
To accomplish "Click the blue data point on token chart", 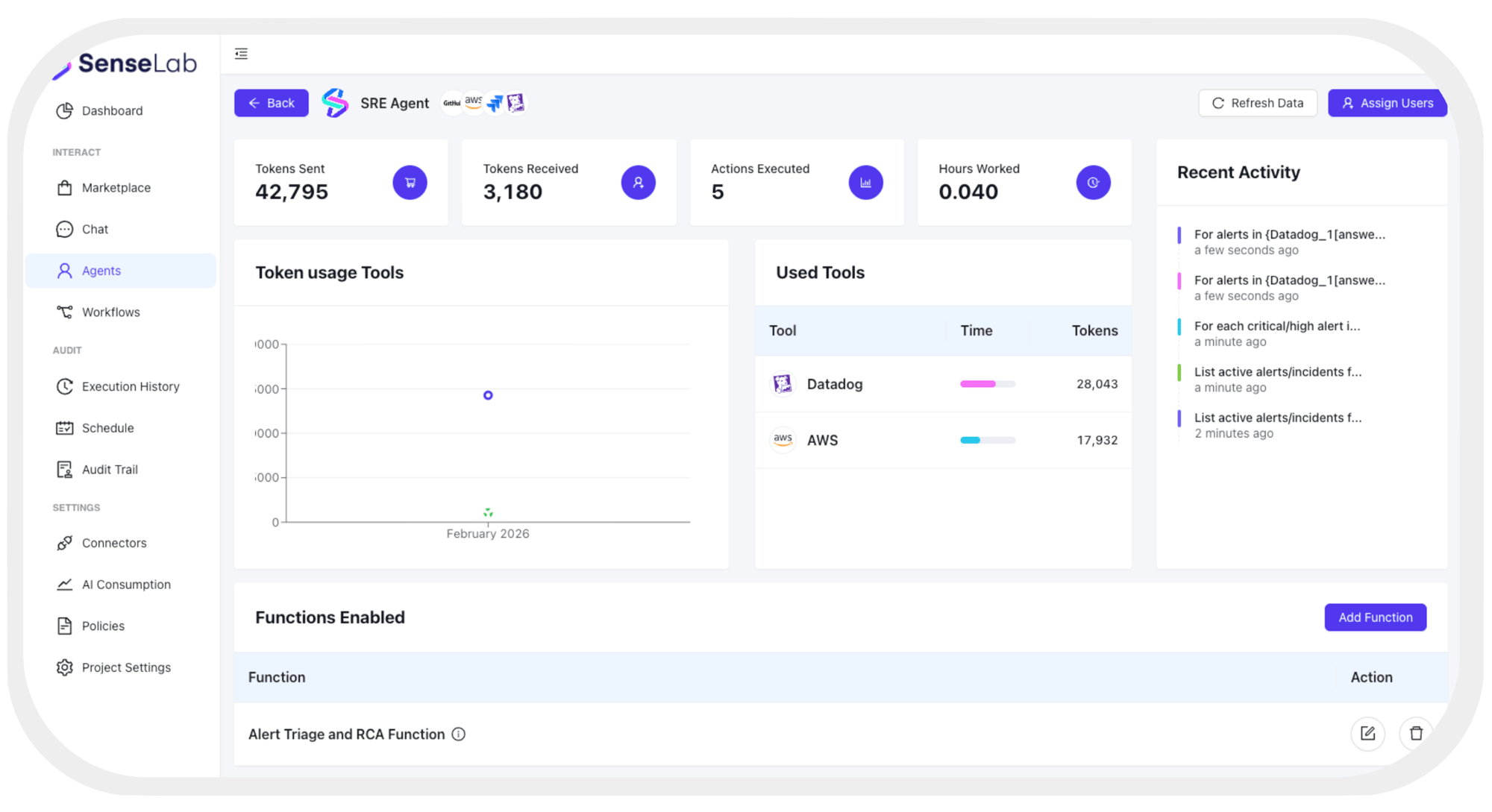I will 488,395.
